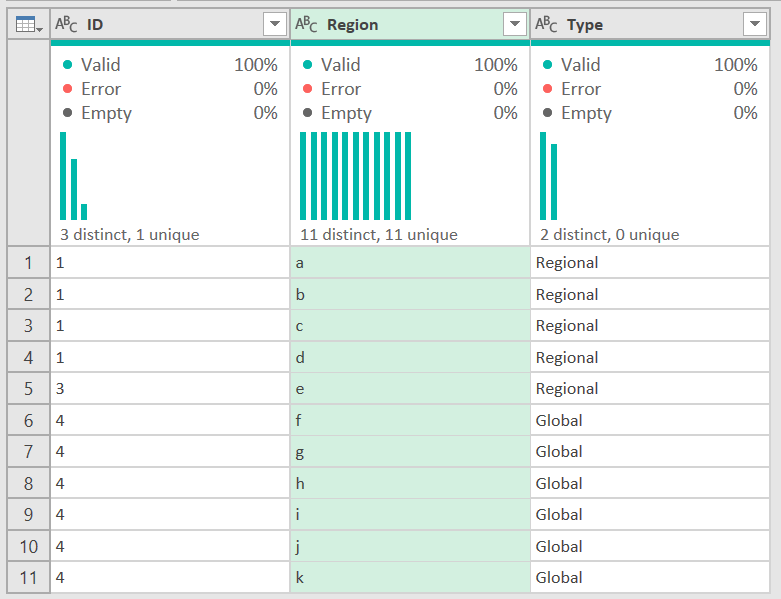The image size is (781, 599).
Task: Click ID cell in row 6
Action: (x=170, y=420)
